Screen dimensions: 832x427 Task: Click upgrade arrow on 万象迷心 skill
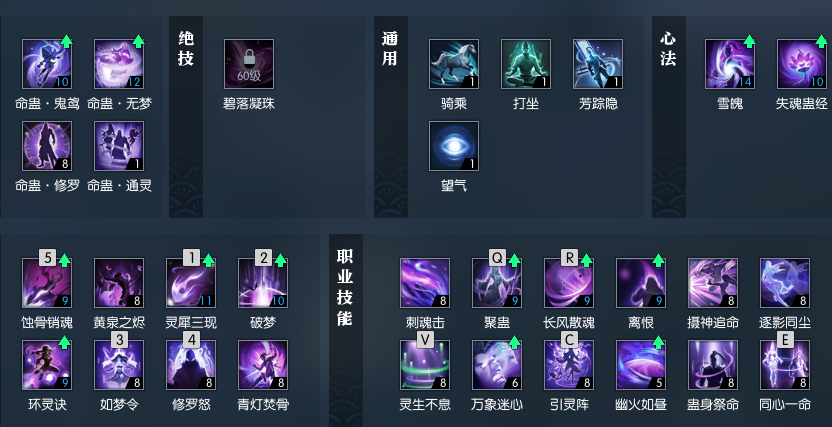pos(514,342)
